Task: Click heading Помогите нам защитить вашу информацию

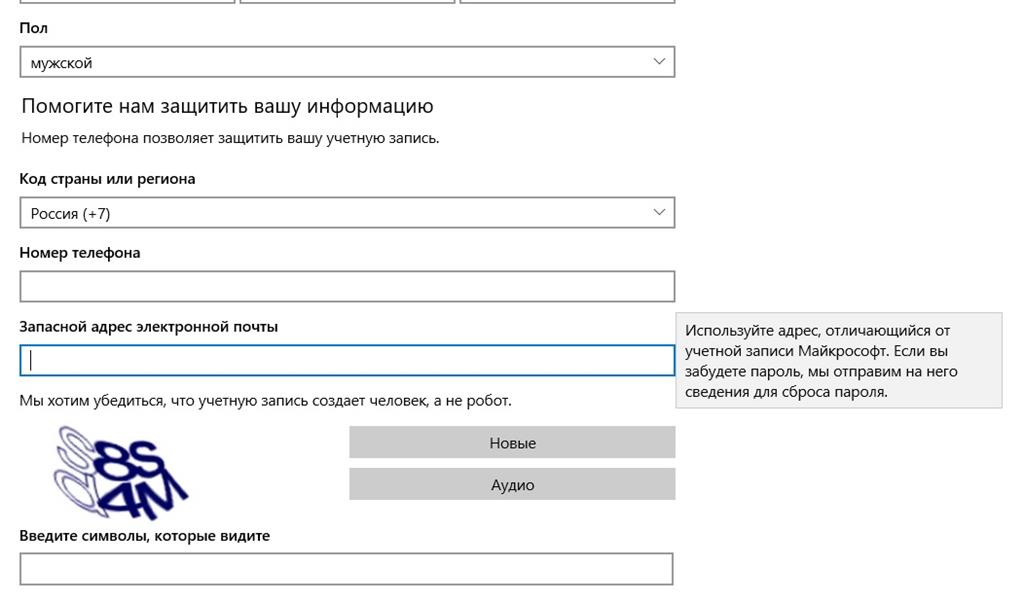Action: pyautogui.click(x=227, y=106)
